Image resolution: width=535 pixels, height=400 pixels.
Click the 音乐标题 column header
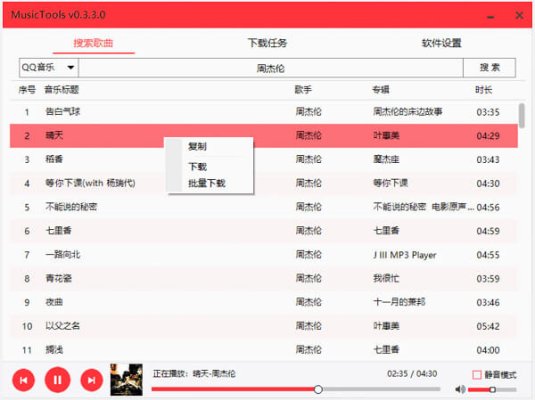point(62,90)
